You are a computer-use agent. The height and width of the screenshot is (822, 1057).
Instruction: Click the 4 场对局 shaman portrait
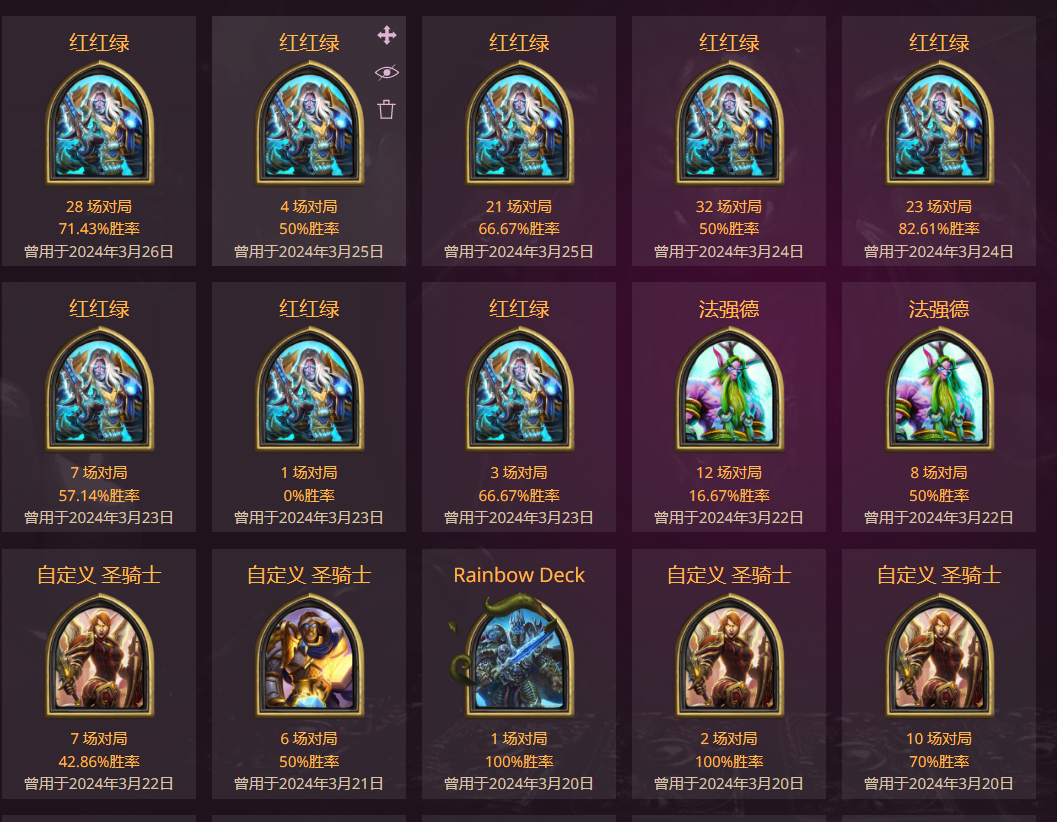tap(309, 122)
